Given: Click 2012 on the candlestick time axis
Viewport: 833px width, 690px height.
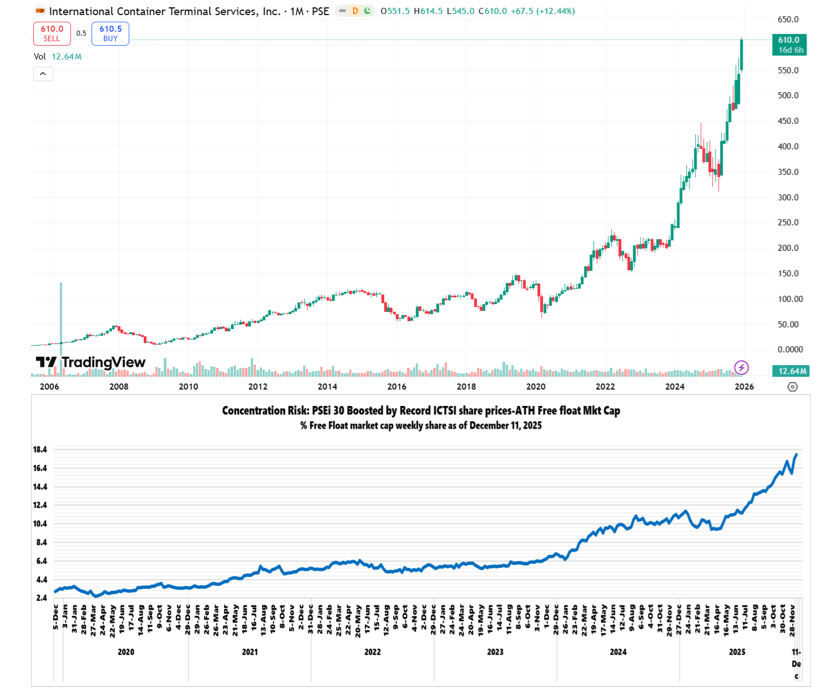Looking at the screenshot, I should [x=258, y=387].
